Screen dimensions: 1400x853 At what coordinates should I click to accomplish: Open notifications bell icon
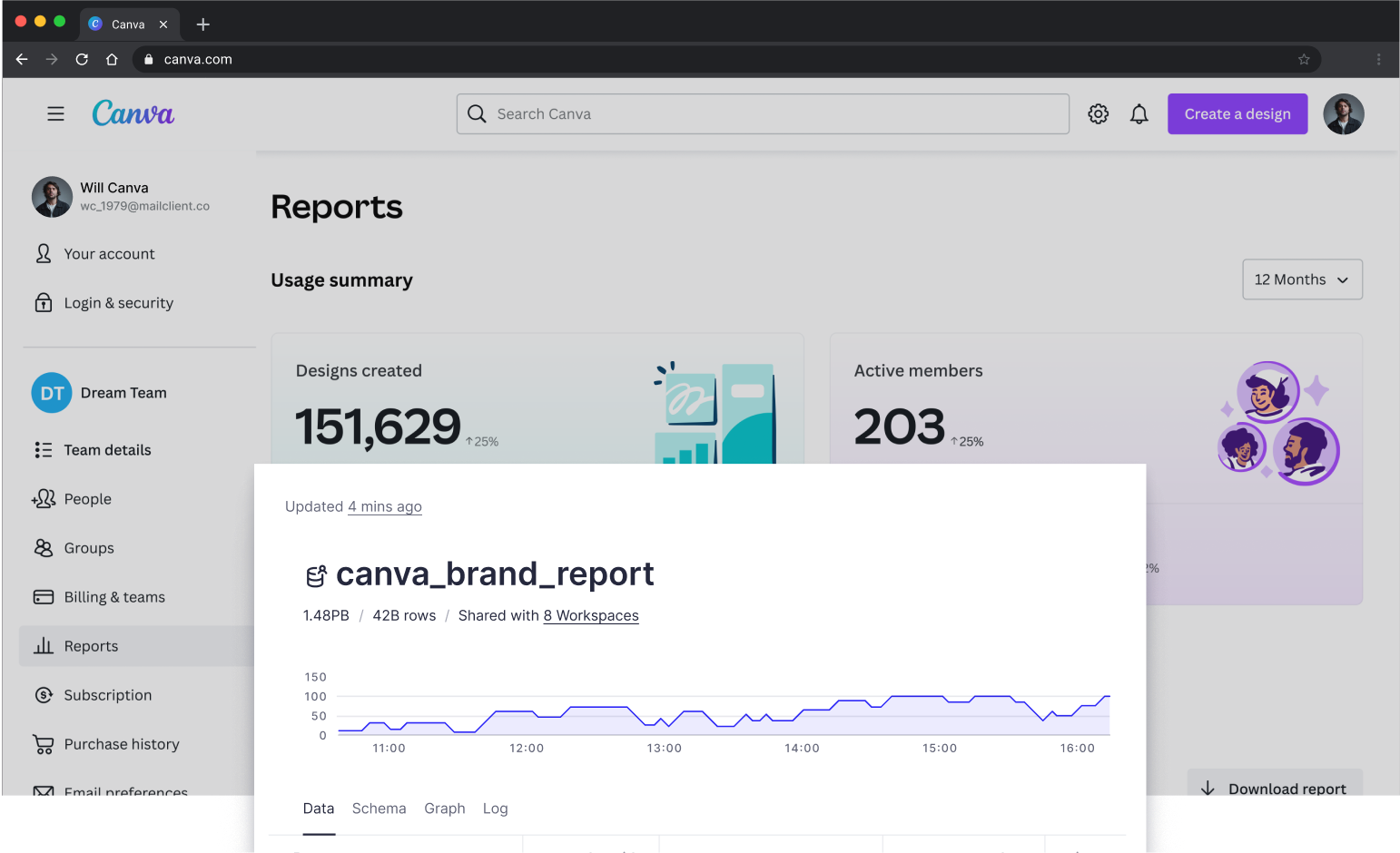point(1139,113)
